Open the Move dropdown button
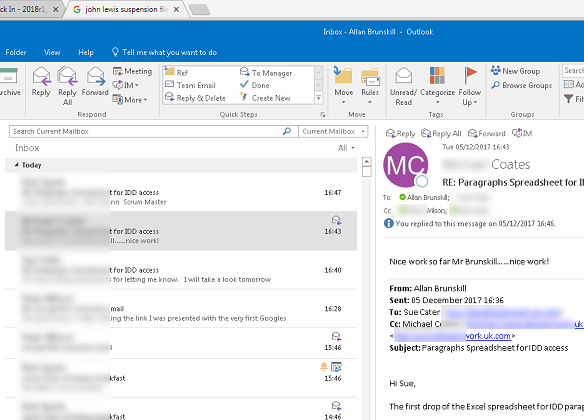Screen dimensions: 584x420 343,86
